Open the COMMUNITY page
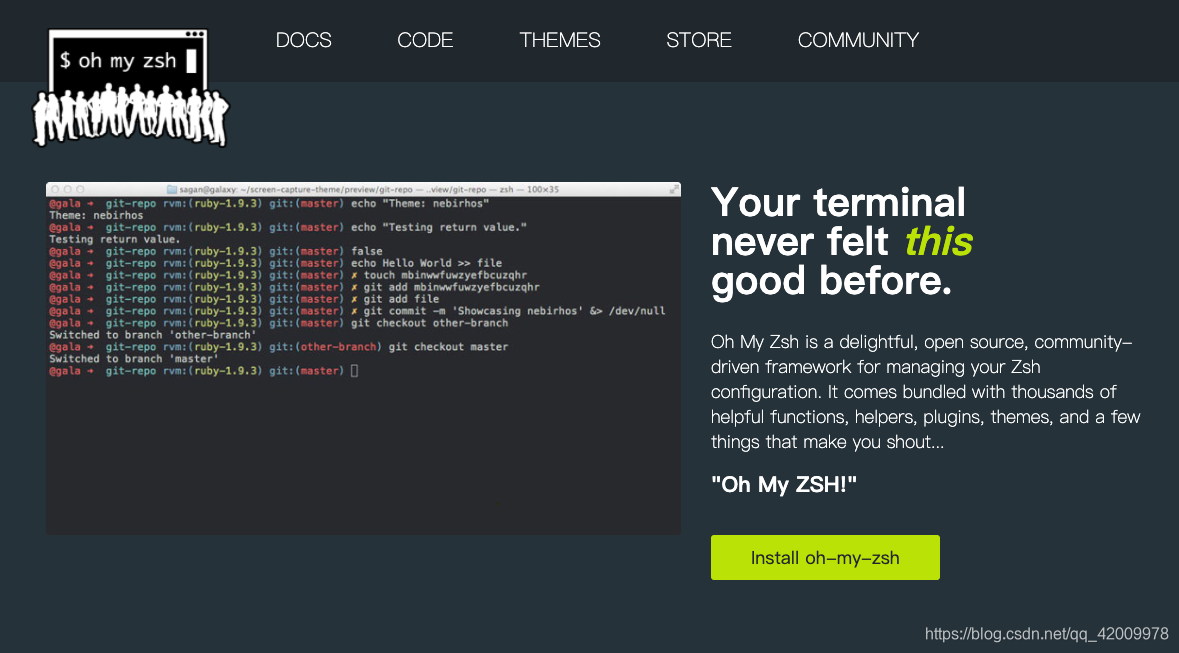This screenshot has width=1179, height=653. pos(858,40)
